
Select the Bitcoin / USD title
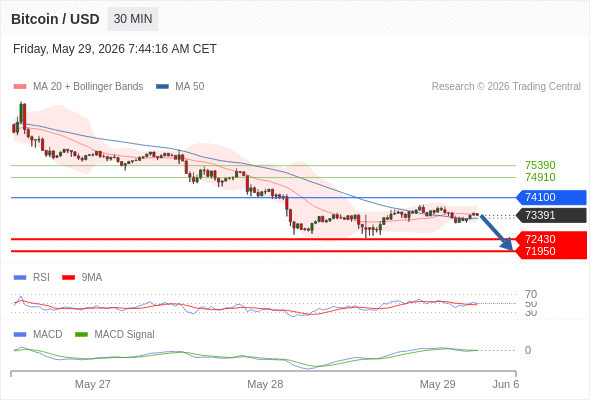pos(55,19)
